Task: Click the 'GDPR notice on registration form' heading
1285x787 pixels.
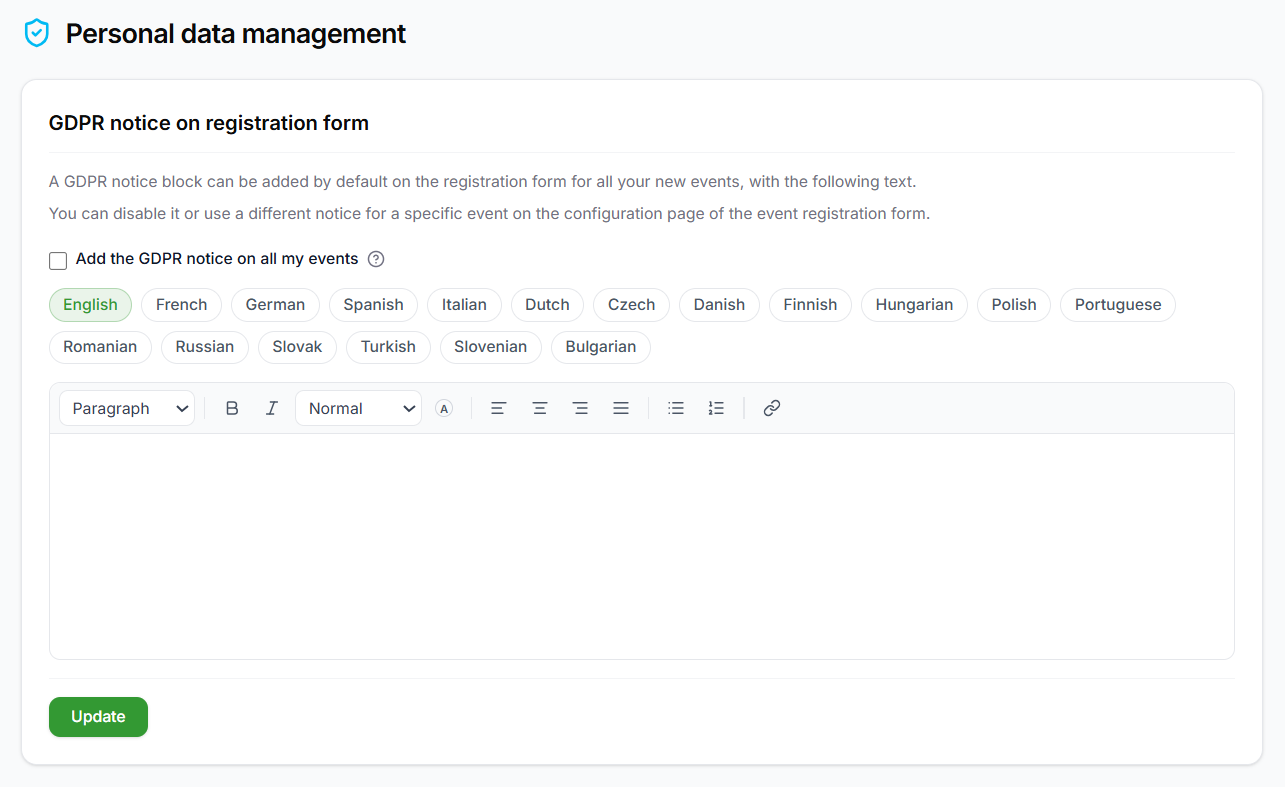Action: click(209, 123)
